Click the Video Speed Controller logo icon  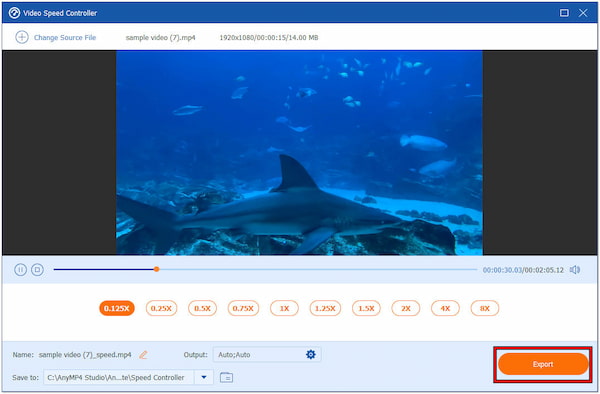point(14,13)
